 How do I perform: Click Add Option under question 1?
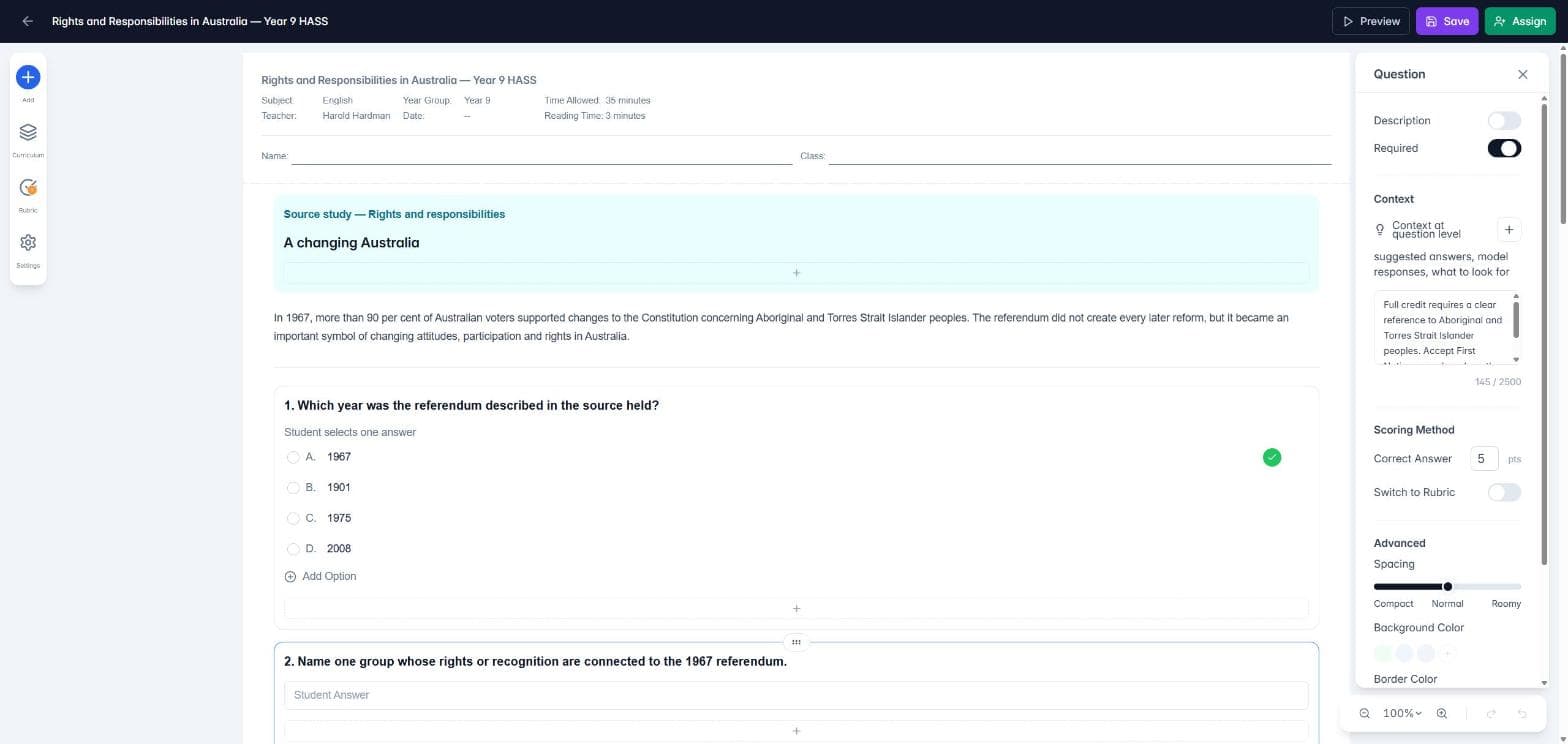(x=320, y=576)
